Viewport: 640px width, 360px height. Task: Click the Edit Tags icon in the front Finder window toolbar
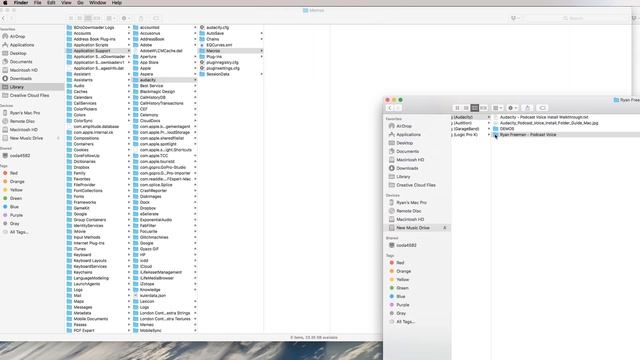[x=542, y=108]
